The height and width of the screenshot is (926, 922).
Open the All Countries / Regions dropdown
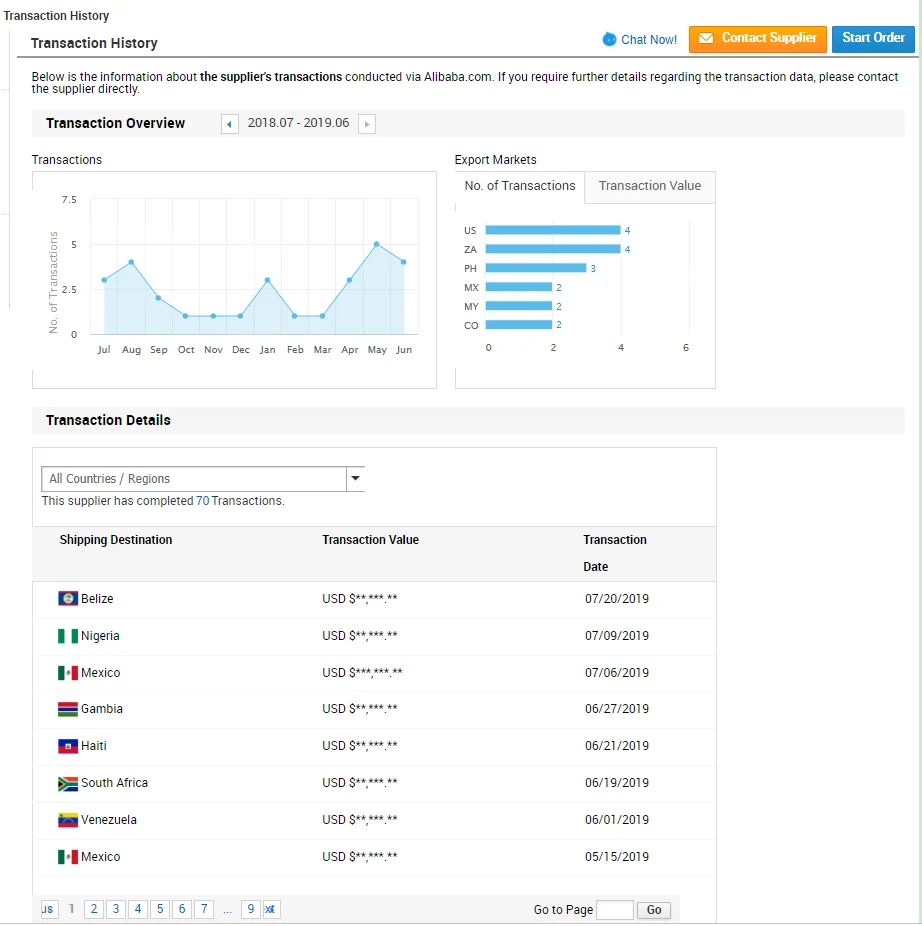[203, 479]
